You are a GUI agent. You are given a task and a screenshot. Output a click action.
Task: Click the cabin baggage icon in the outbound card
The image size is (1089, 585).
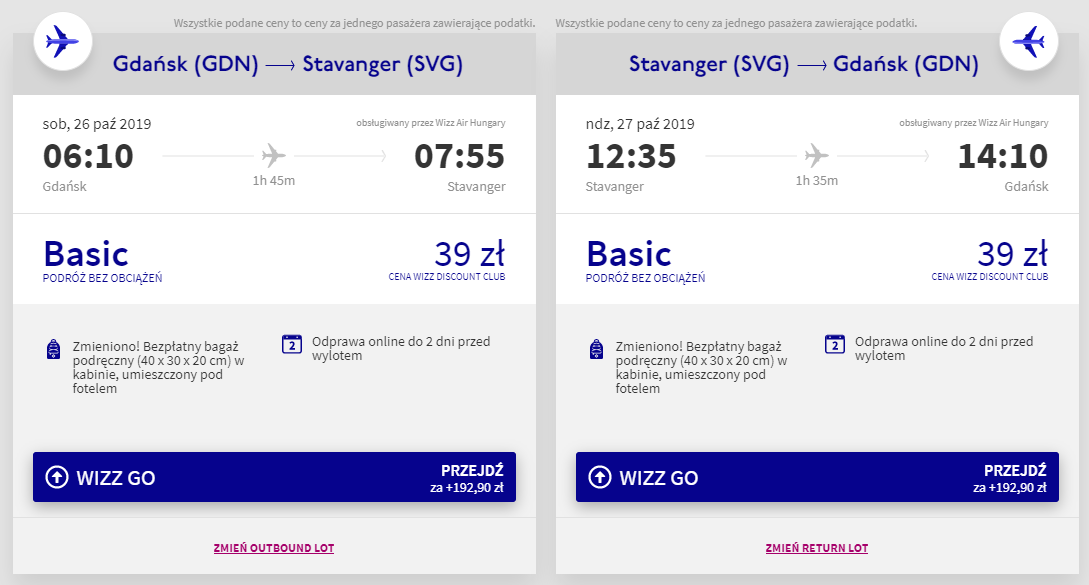53,349
